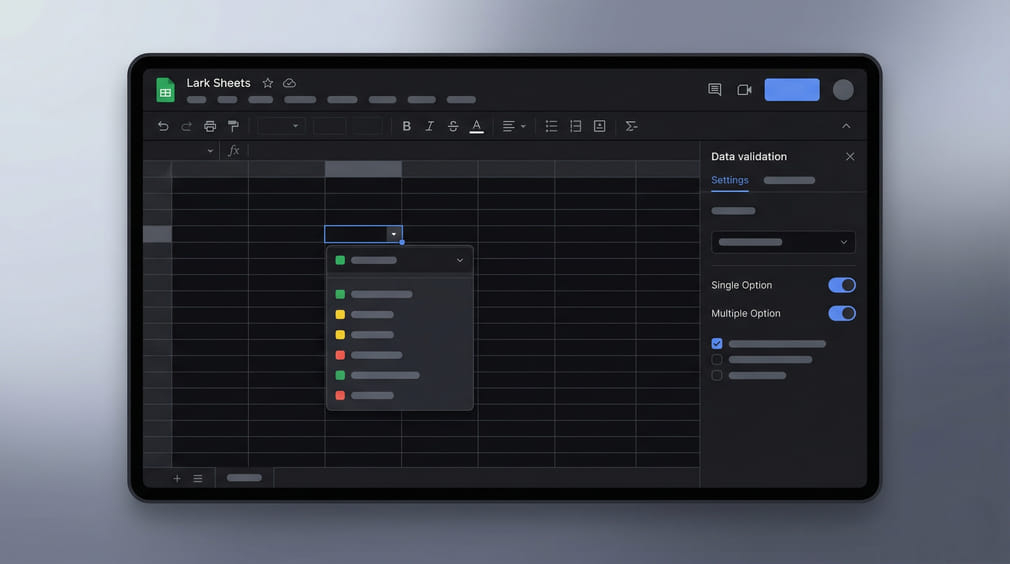Apply italic formatting
The width and height of the screenshot is (1010, 564).
pos(430,126)
